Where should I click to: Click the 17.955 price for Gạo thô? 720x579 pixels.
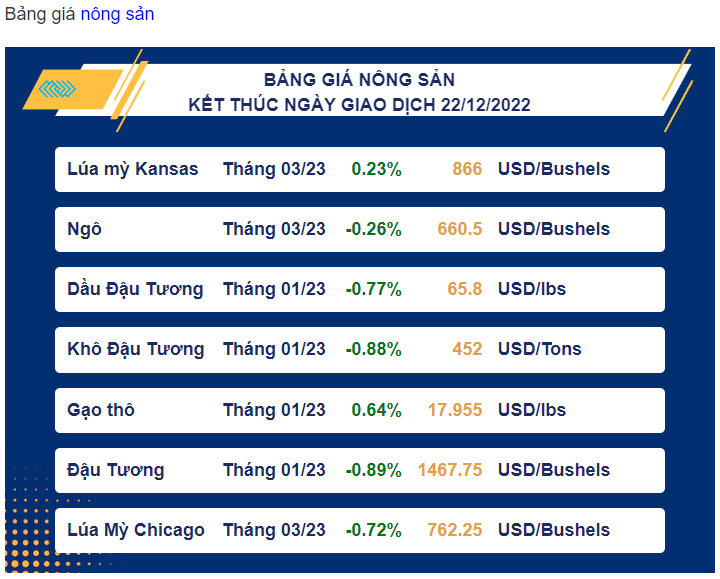coord(455,410)
